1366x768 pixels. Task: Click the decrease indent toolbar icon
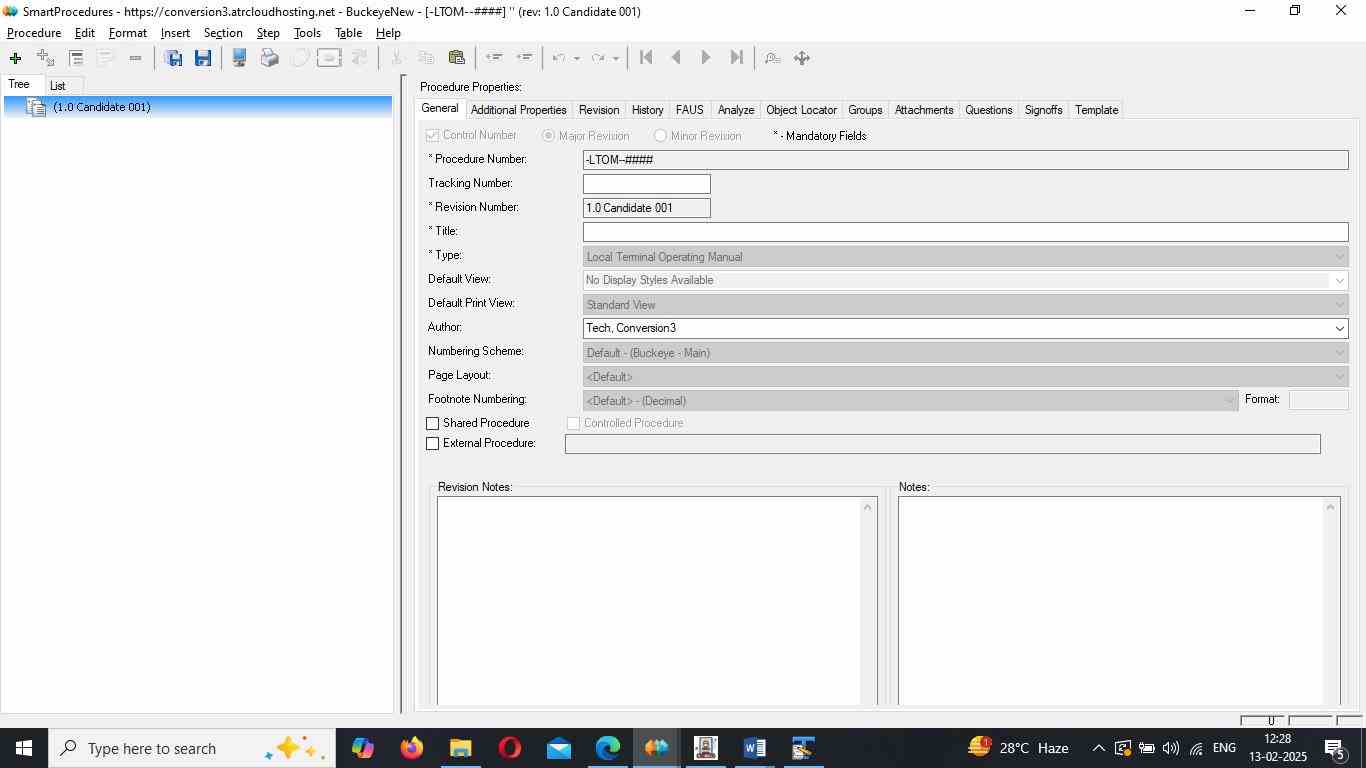493,58
